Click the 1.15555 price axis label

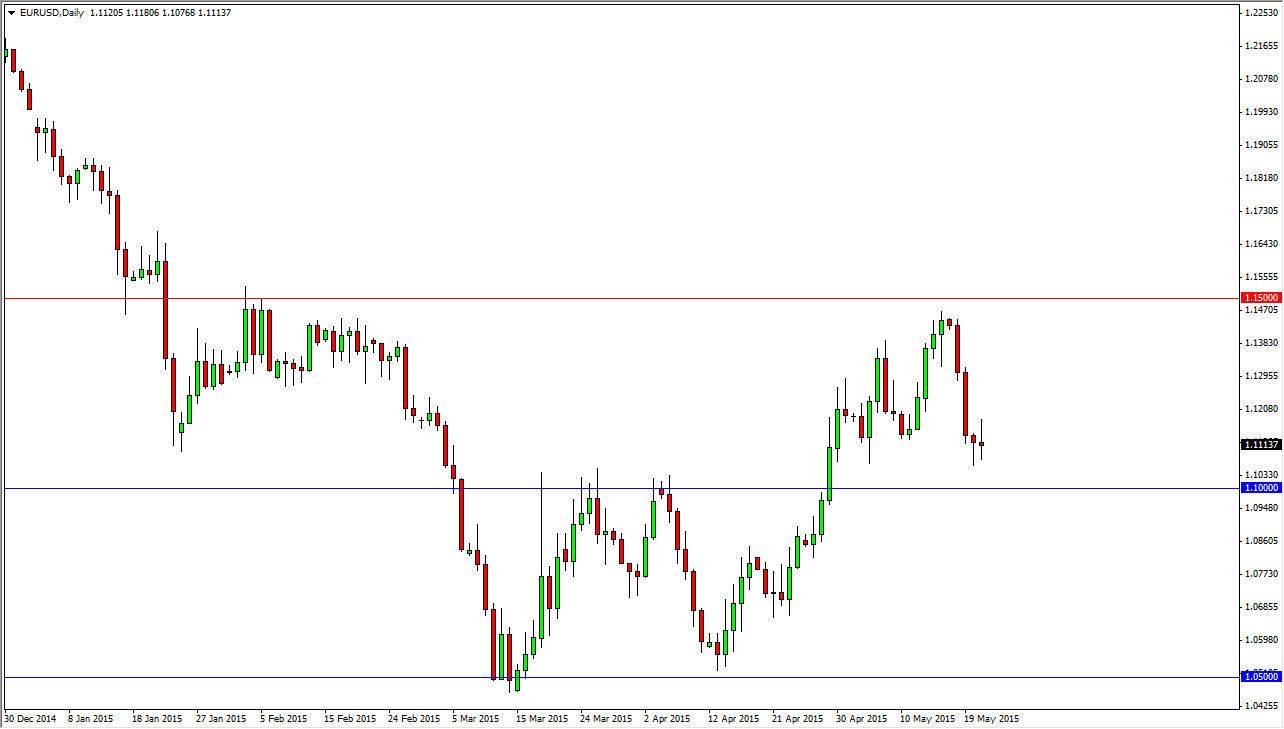tap(1262, 277)
